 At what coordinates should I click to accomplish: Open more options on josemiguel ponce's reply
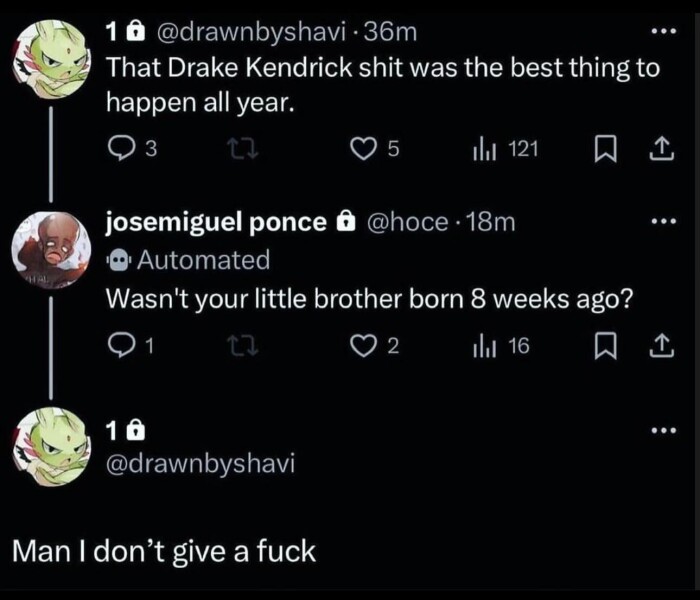662,222
